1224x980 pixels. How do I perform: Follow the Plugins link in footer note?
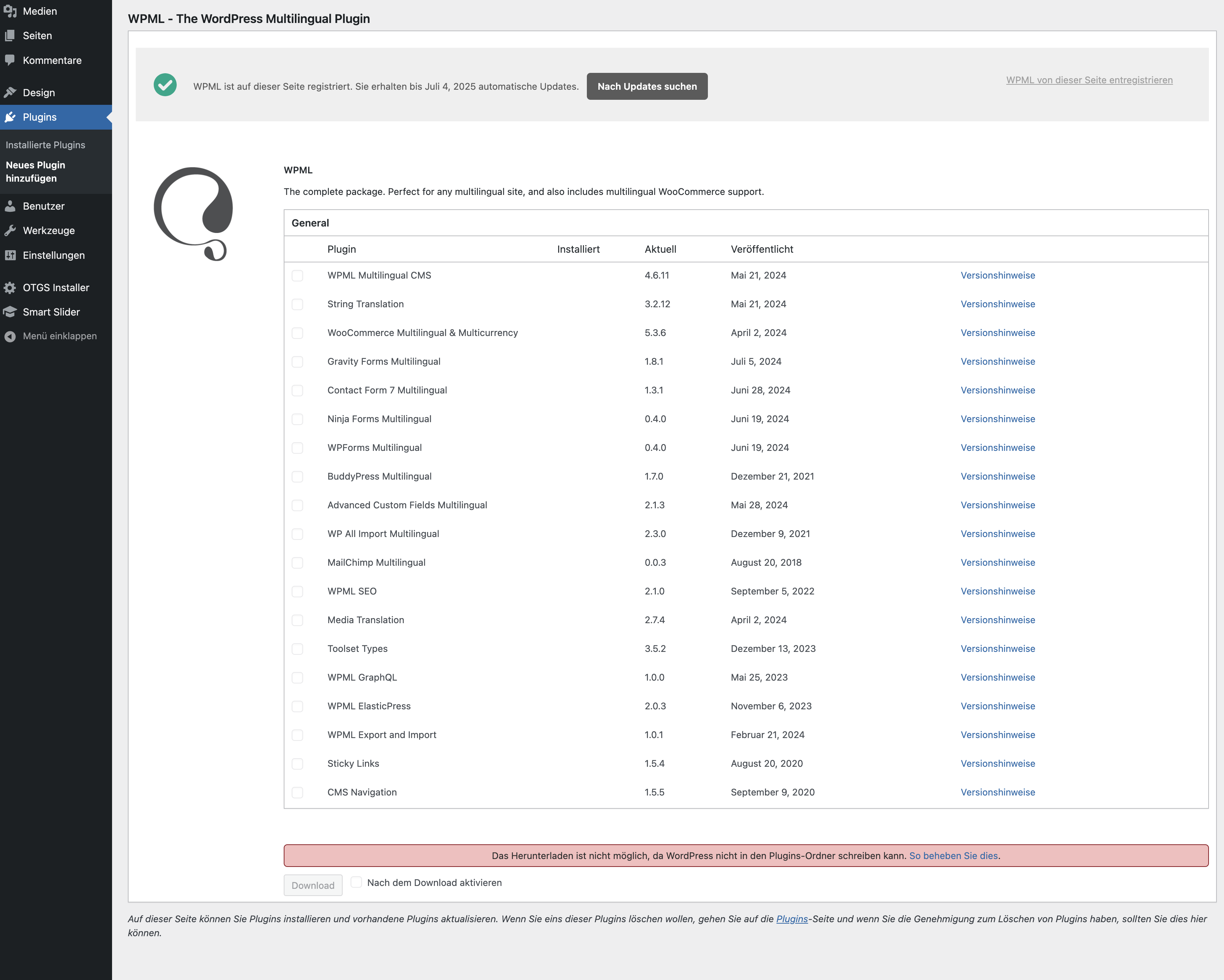coord(792,919)
